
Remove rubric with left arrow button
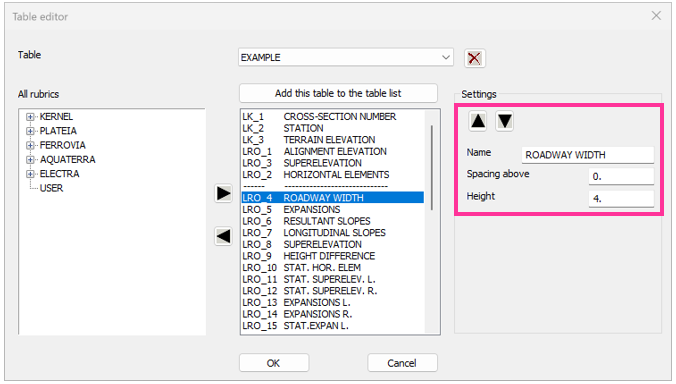pos(223,236)
